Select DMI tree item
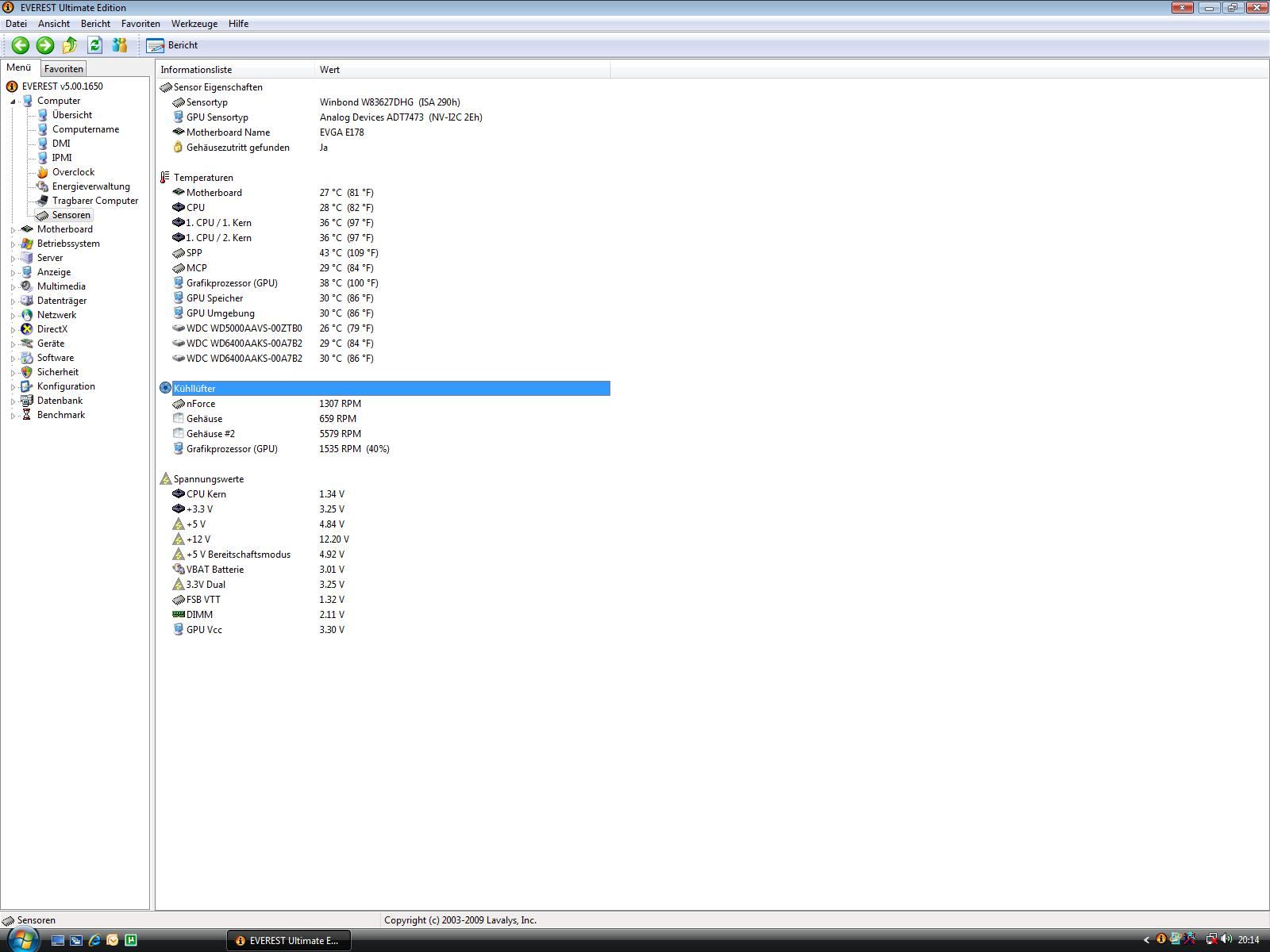 [61, 144]
